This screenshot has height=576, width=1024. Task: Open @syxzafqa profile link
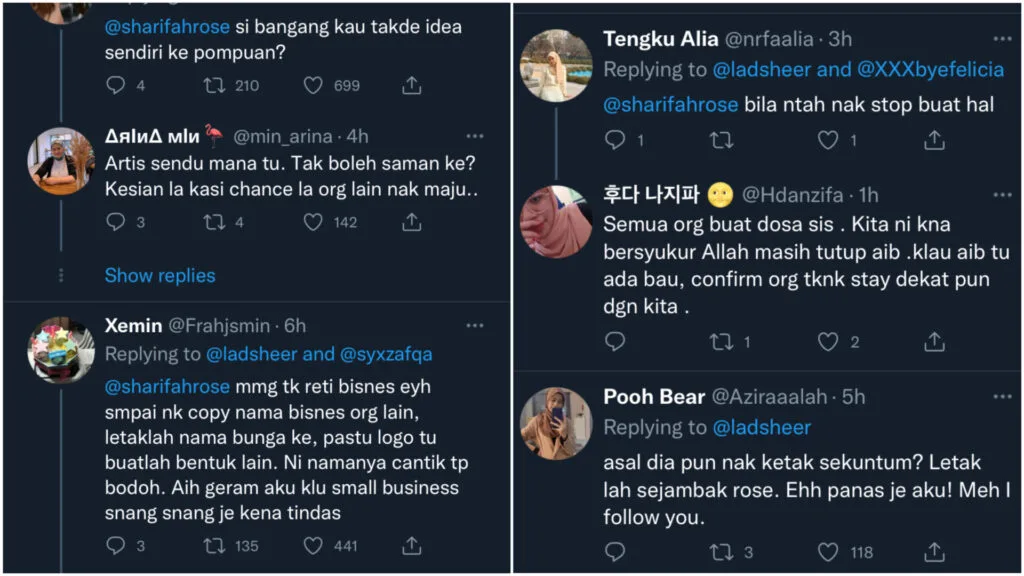(386, 354)
